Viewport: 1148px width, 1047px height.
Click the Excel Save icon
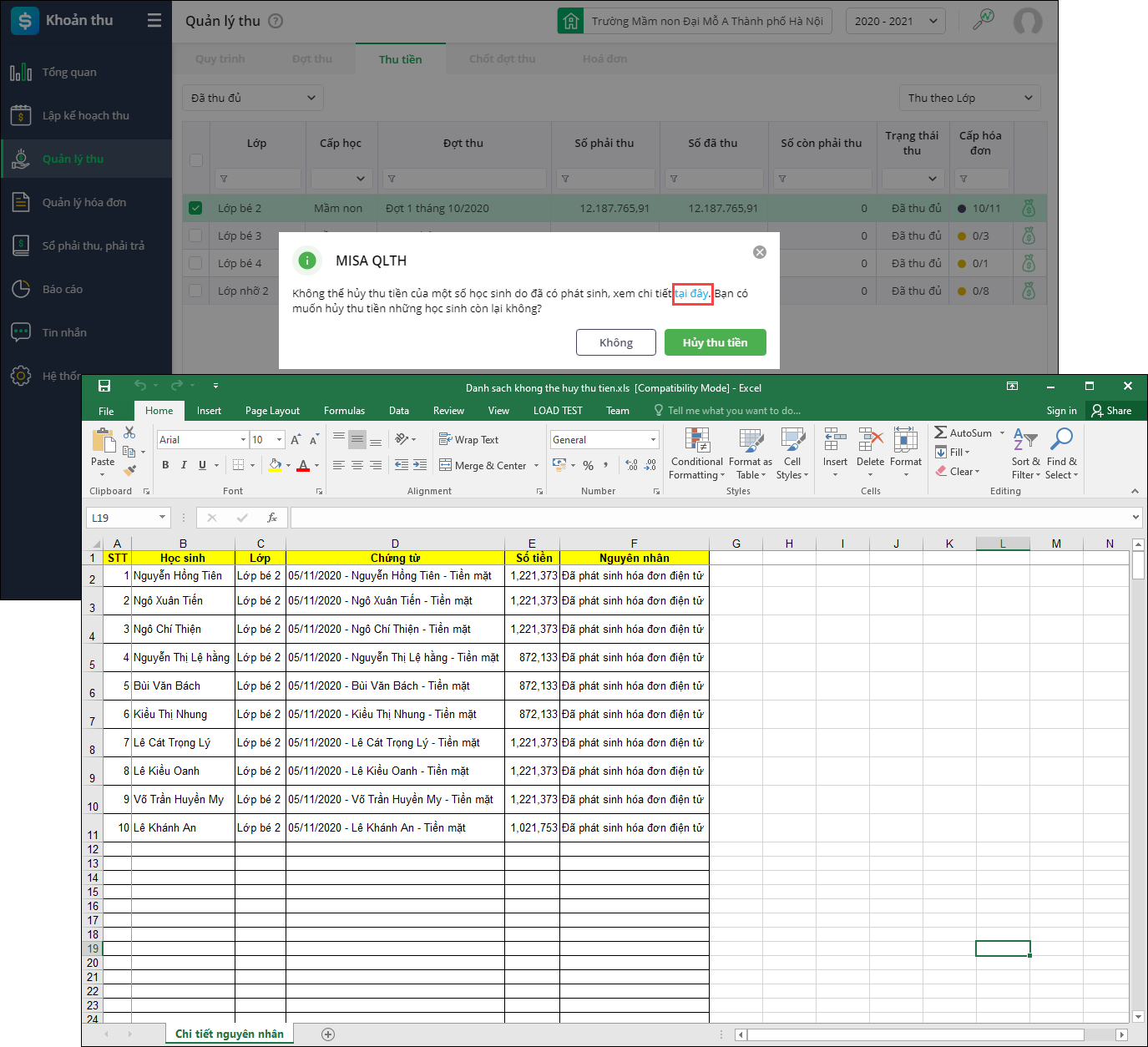tap(104, 386)
